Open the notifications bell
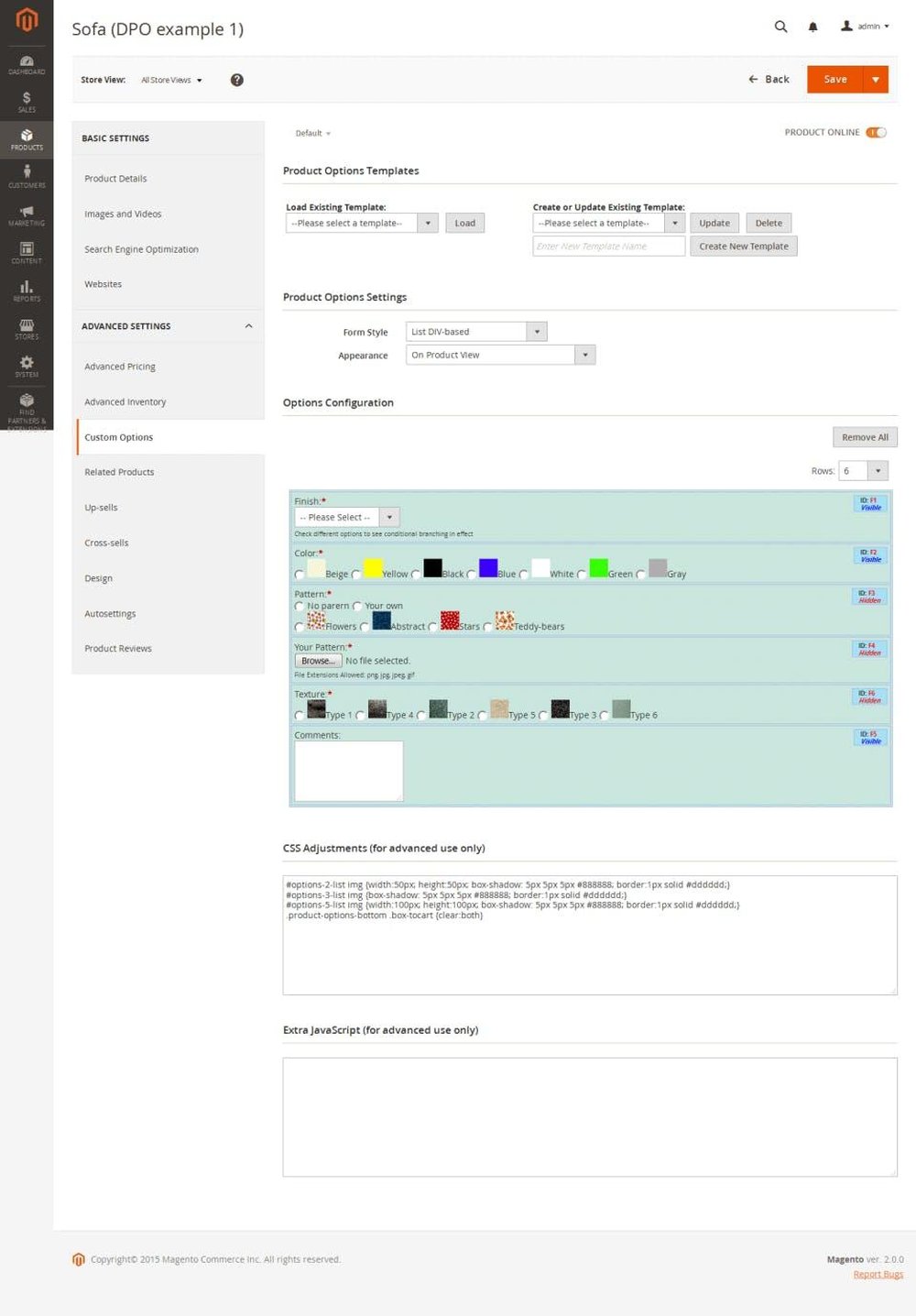This screenshot has height=1316, width=916. click(x=812, y=27)
